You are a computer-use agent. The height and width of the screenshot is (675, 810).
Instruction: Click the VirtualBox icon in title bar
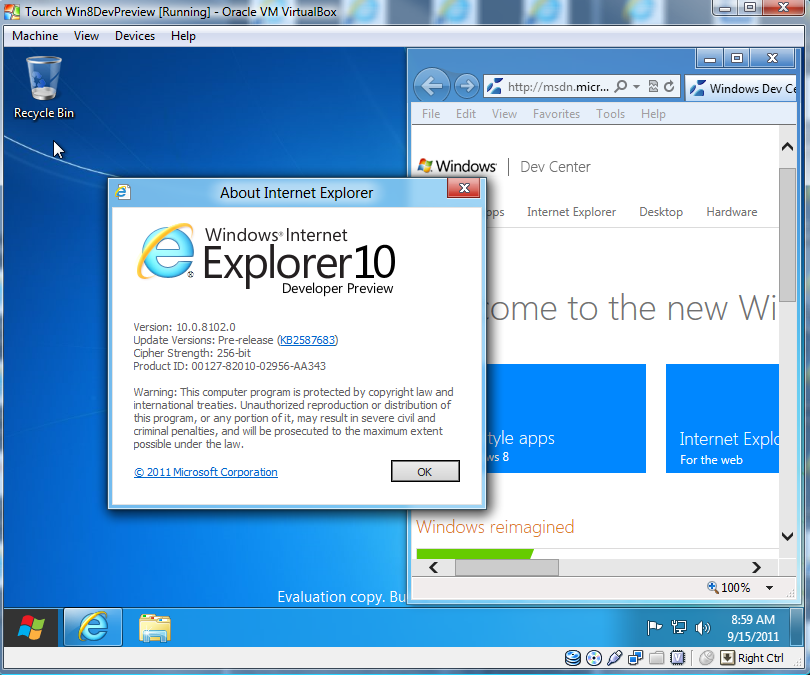click(12, 11)
